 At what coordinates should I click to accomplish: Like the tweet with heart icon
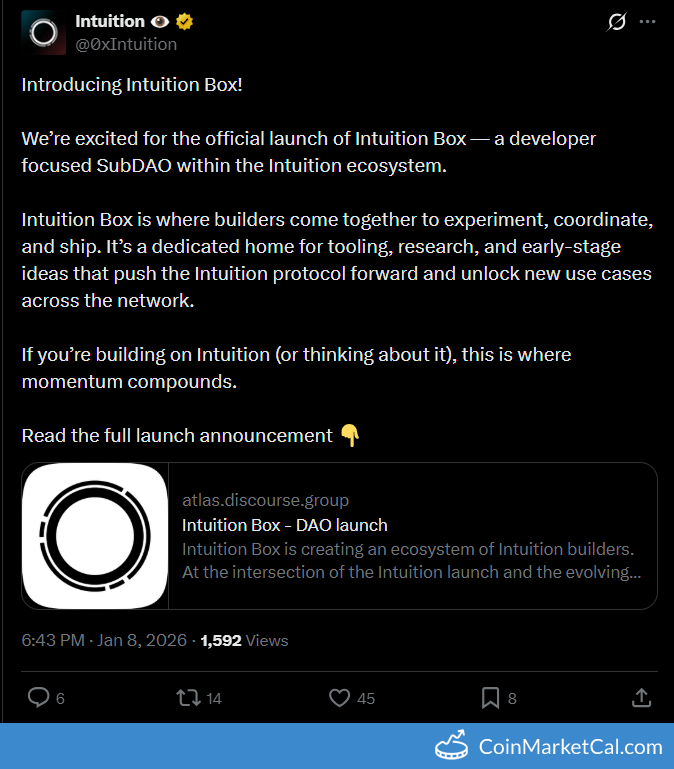[x=340, y=697]
